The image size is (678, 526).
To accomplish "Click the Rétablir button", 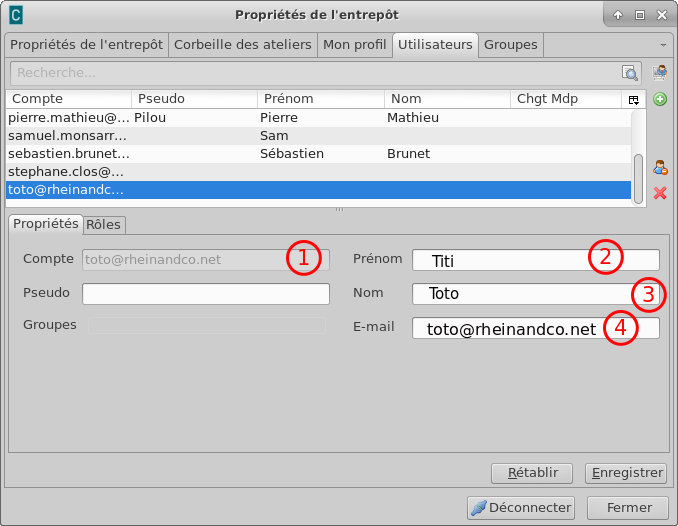I will tap(531, 473).
